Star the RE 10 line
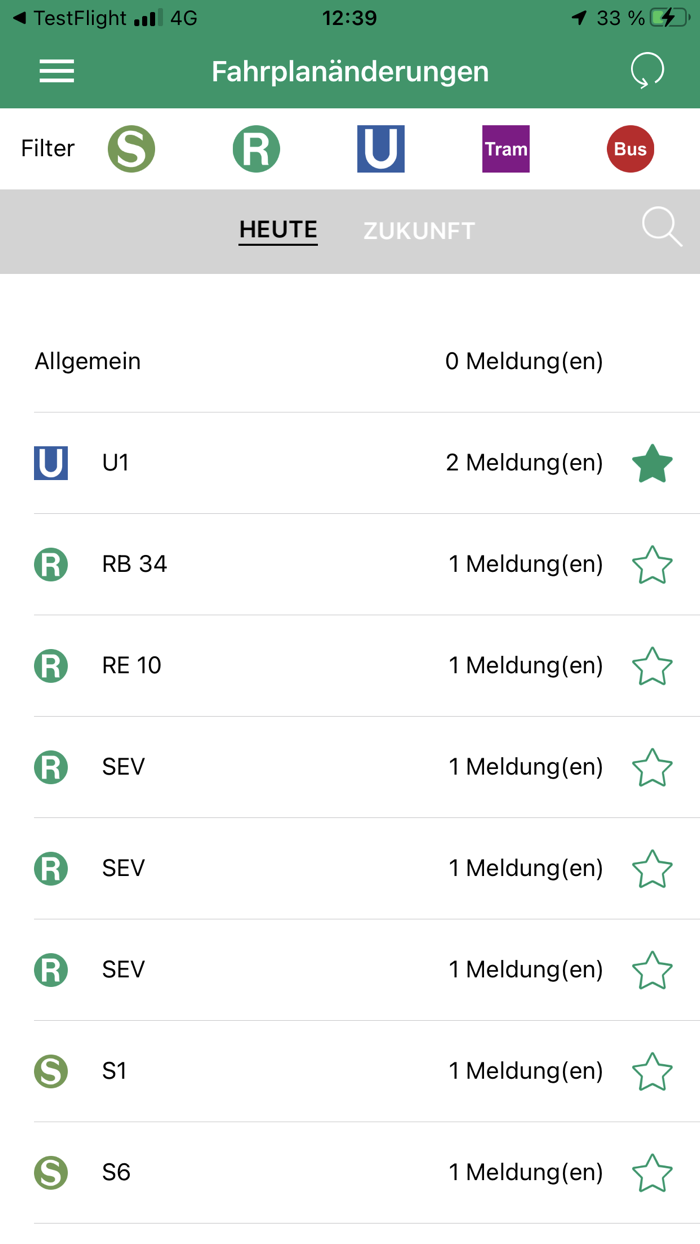700x1244 pixels. click(652, 665)
